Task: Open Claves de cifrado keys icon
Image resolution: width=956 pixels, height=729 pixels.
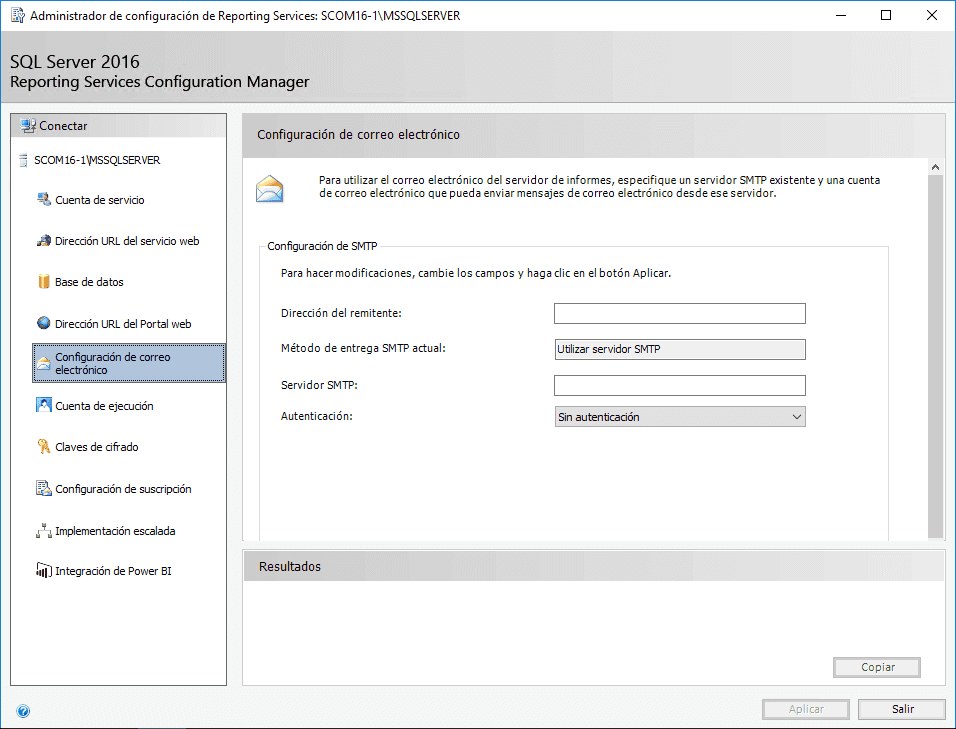Action: [44, 446]
